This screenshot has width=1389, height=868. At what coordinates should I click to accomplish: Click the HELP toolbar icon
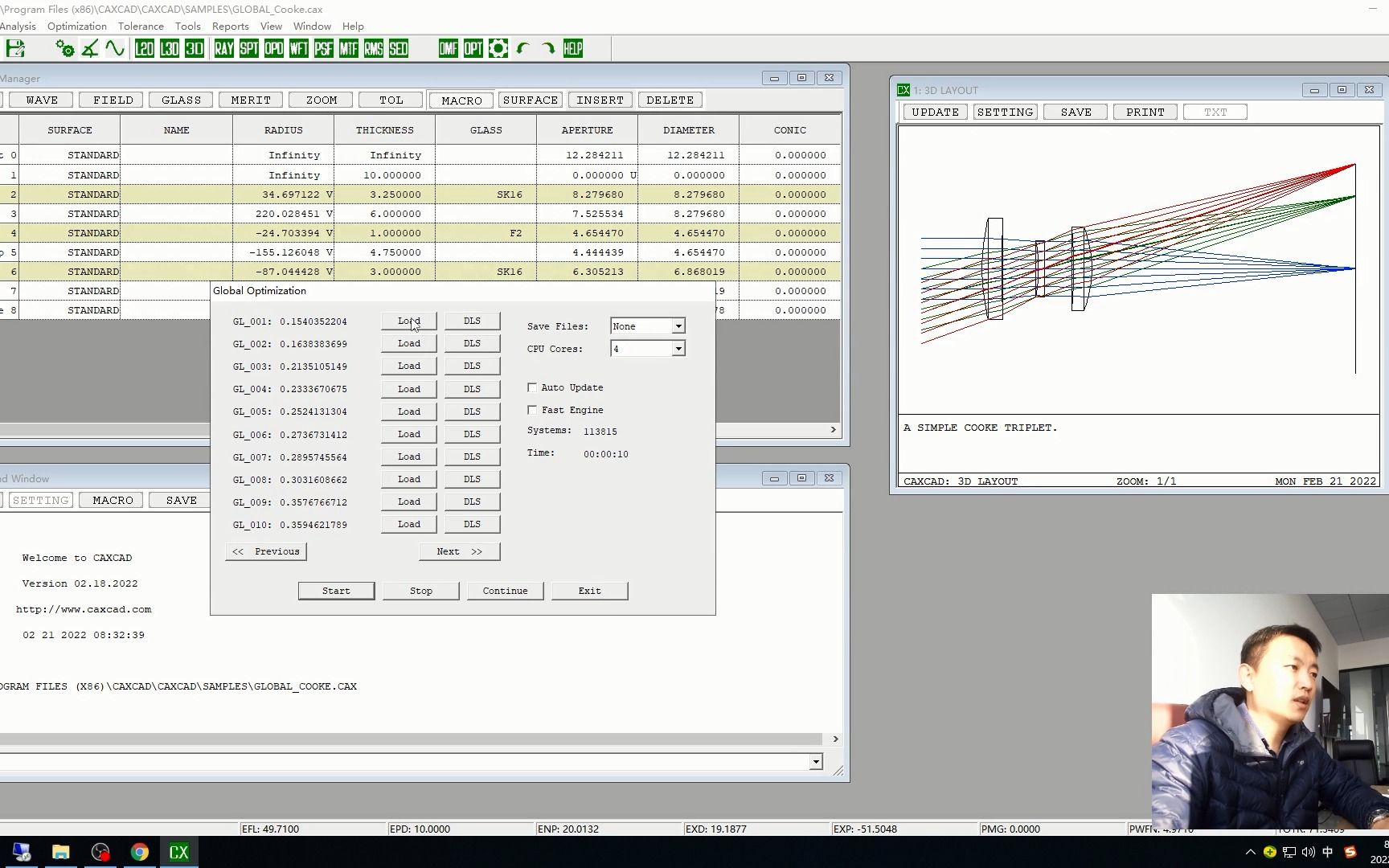(573, 48)
